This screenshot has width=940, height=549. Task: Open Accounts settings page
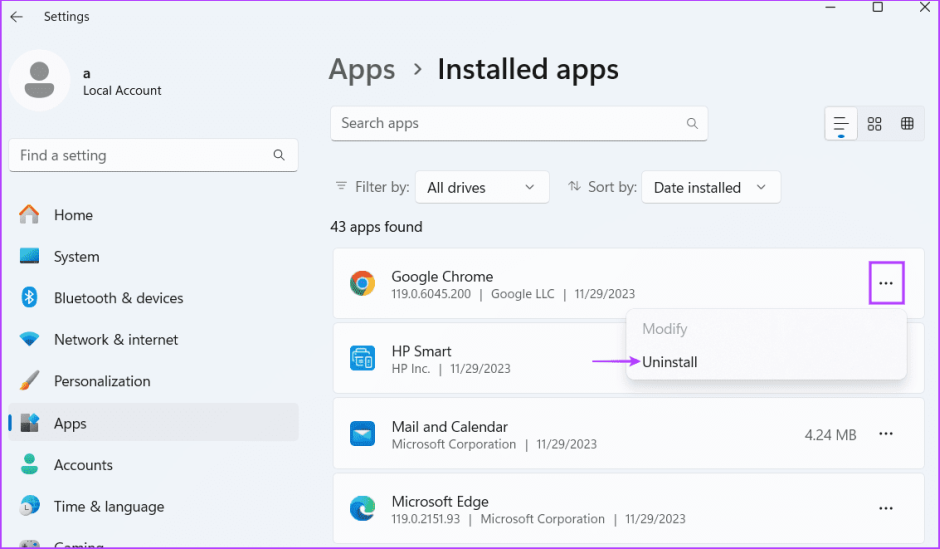click(83, 465)
